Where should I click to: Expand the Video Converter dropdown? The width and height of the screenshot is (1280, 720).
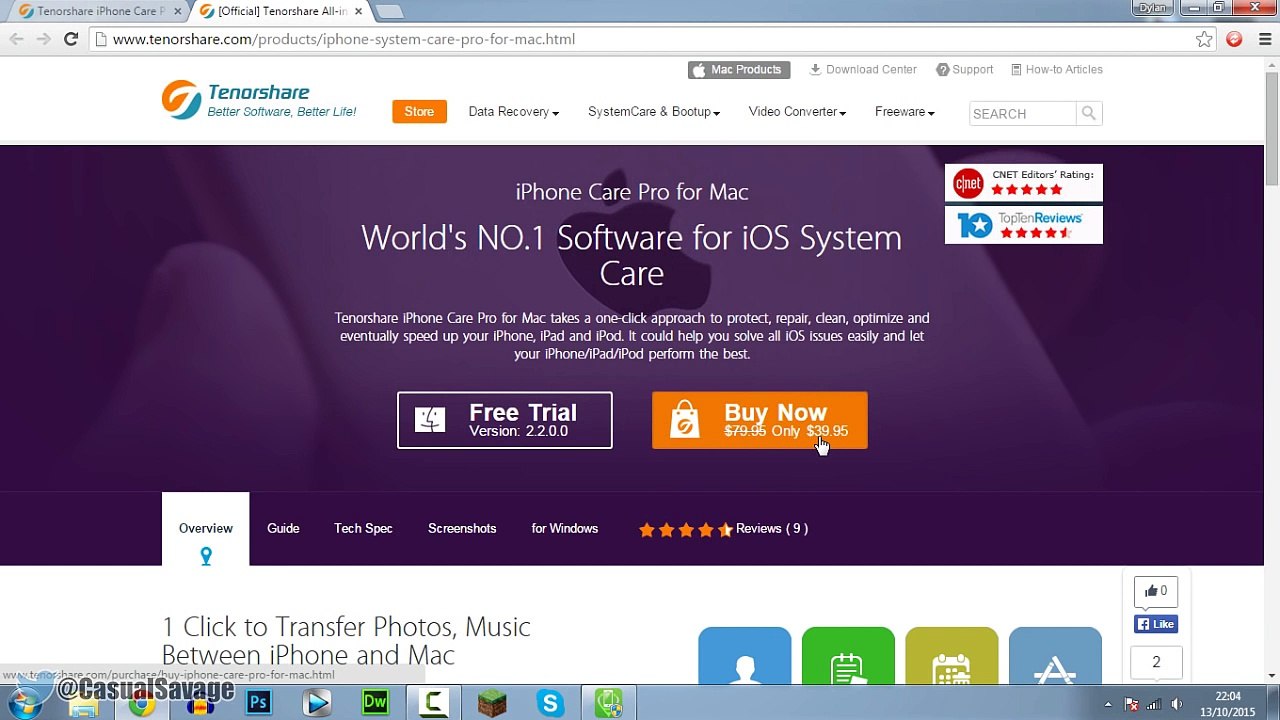pyautogui.click(x=797, y=112)
